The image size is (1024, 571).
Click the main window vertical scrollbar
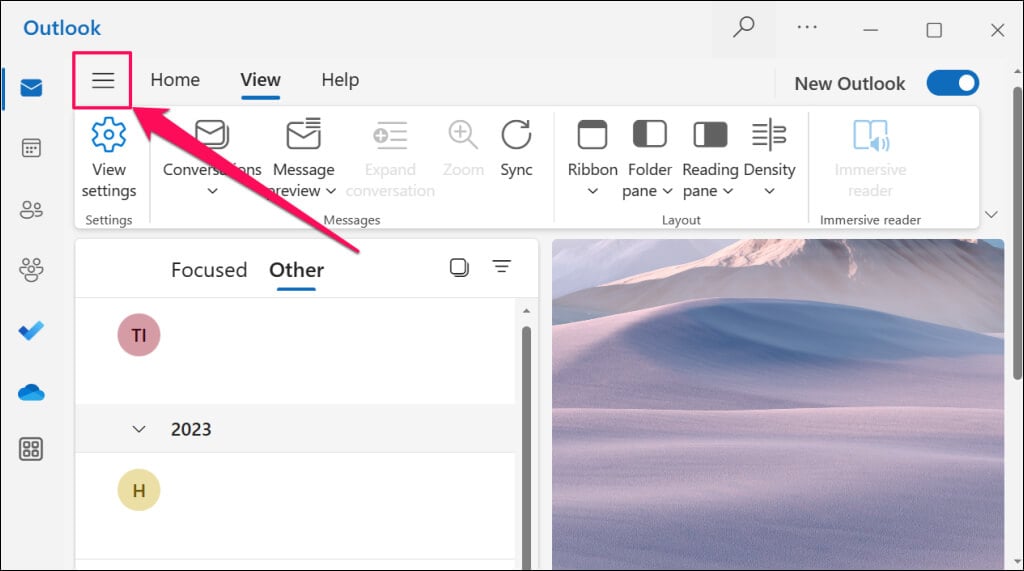coord(1017,232)
